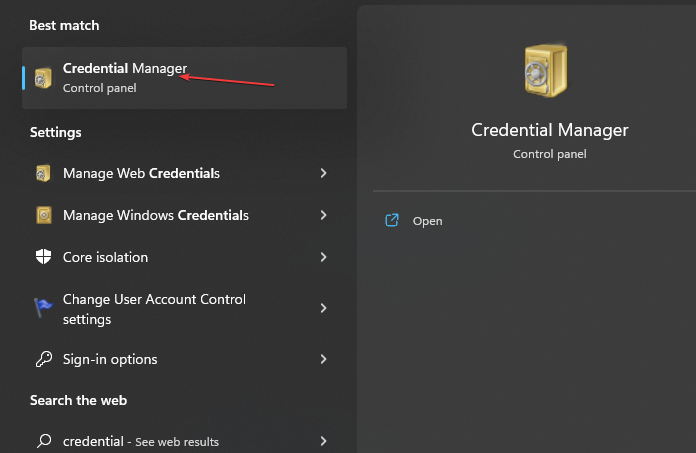Click the large Credential Manager safe icon
The image size is (696, 453).
[546, 70]
